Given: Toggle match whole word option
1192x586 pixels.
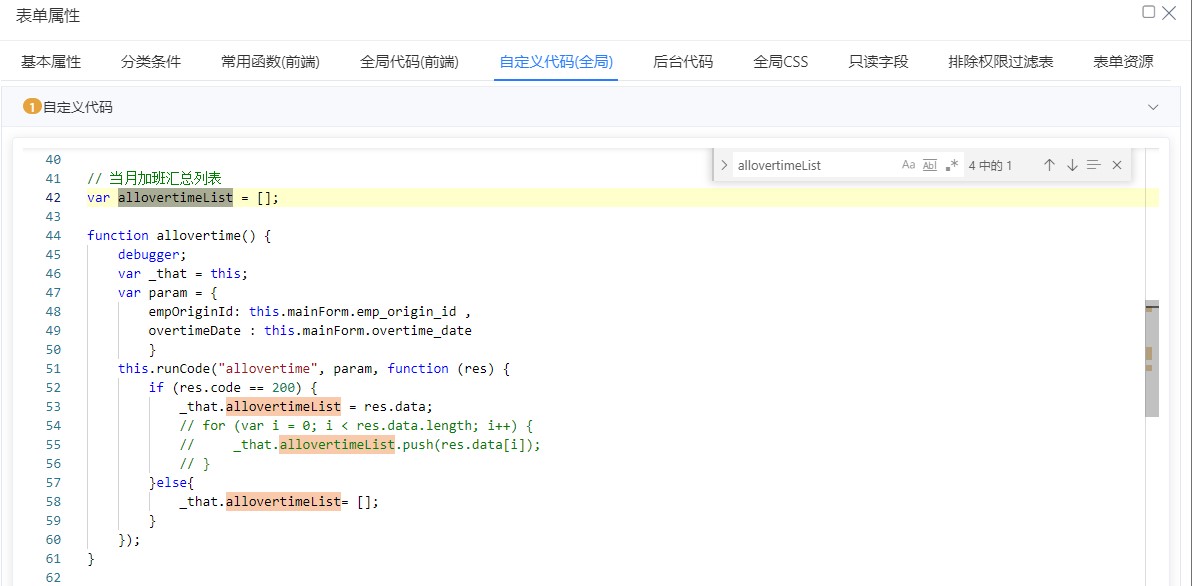Looking at the screenshot, I should 930,165.
